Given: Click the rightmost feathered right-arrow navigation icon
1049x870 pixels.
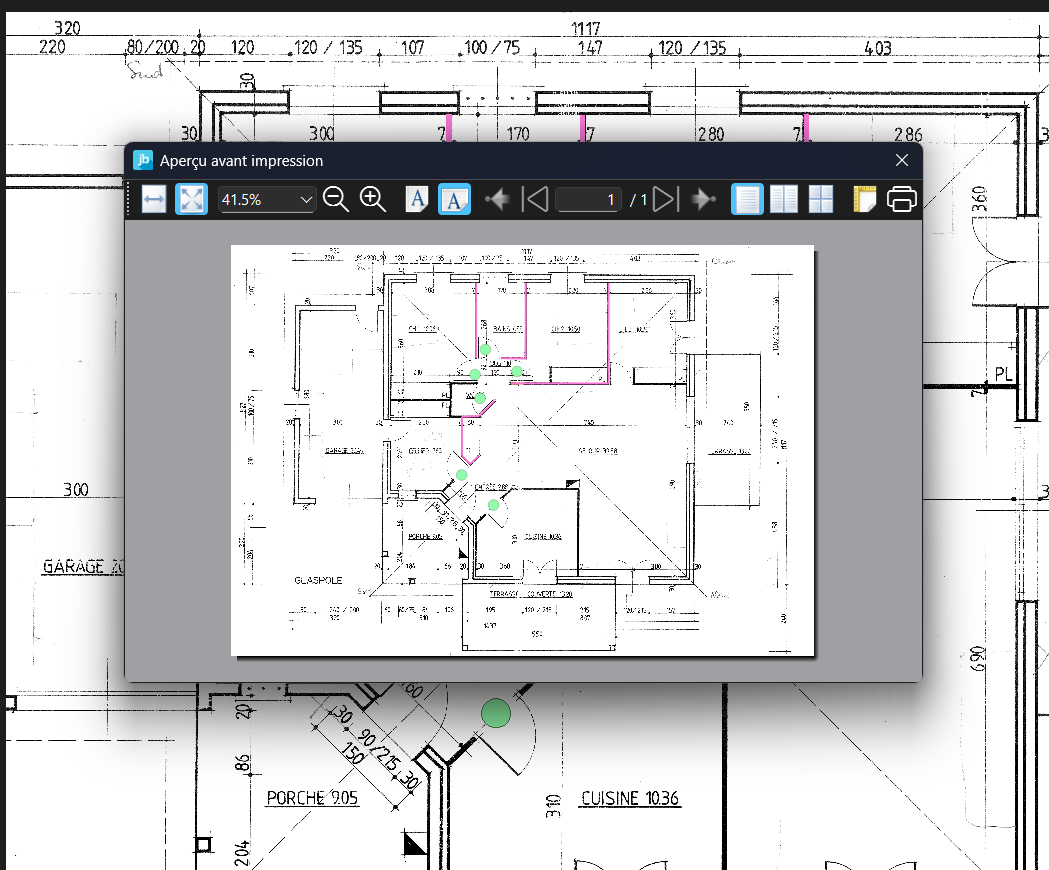Looking at the screenshot, I should point(704,199).
